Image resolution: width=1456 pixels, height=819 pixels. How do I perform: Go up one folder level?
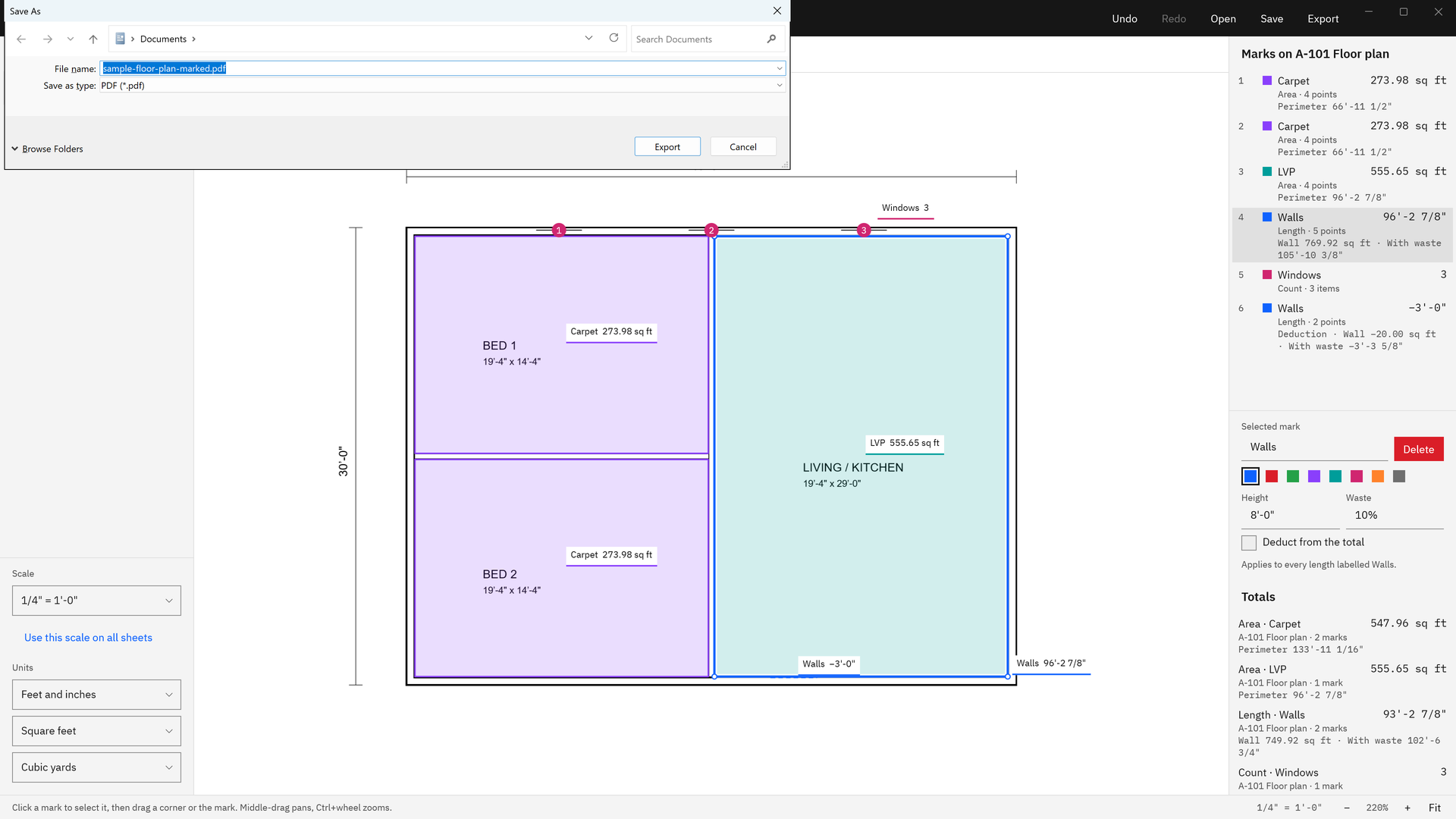click(x=93, y=39)
